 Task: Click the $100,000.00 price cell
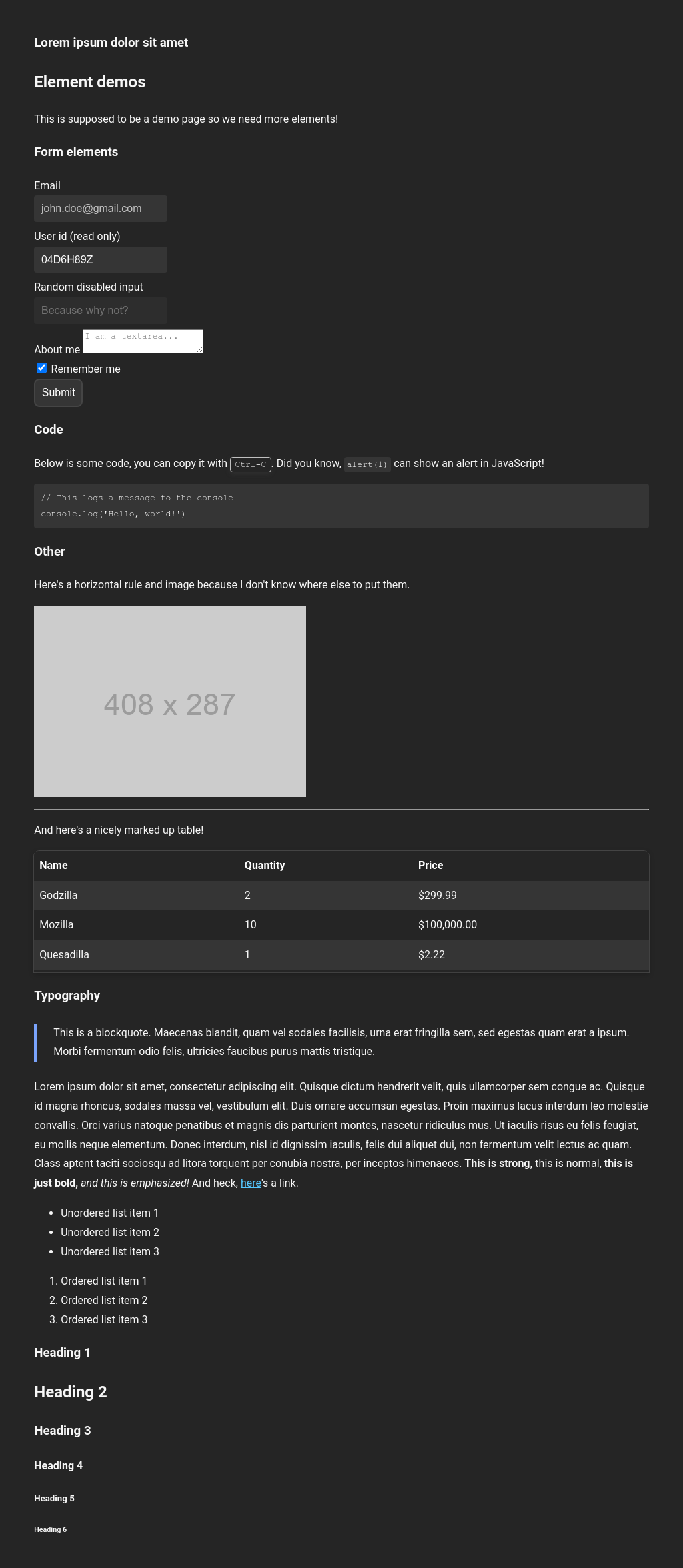pyautogui.click(x=448, y=924)
